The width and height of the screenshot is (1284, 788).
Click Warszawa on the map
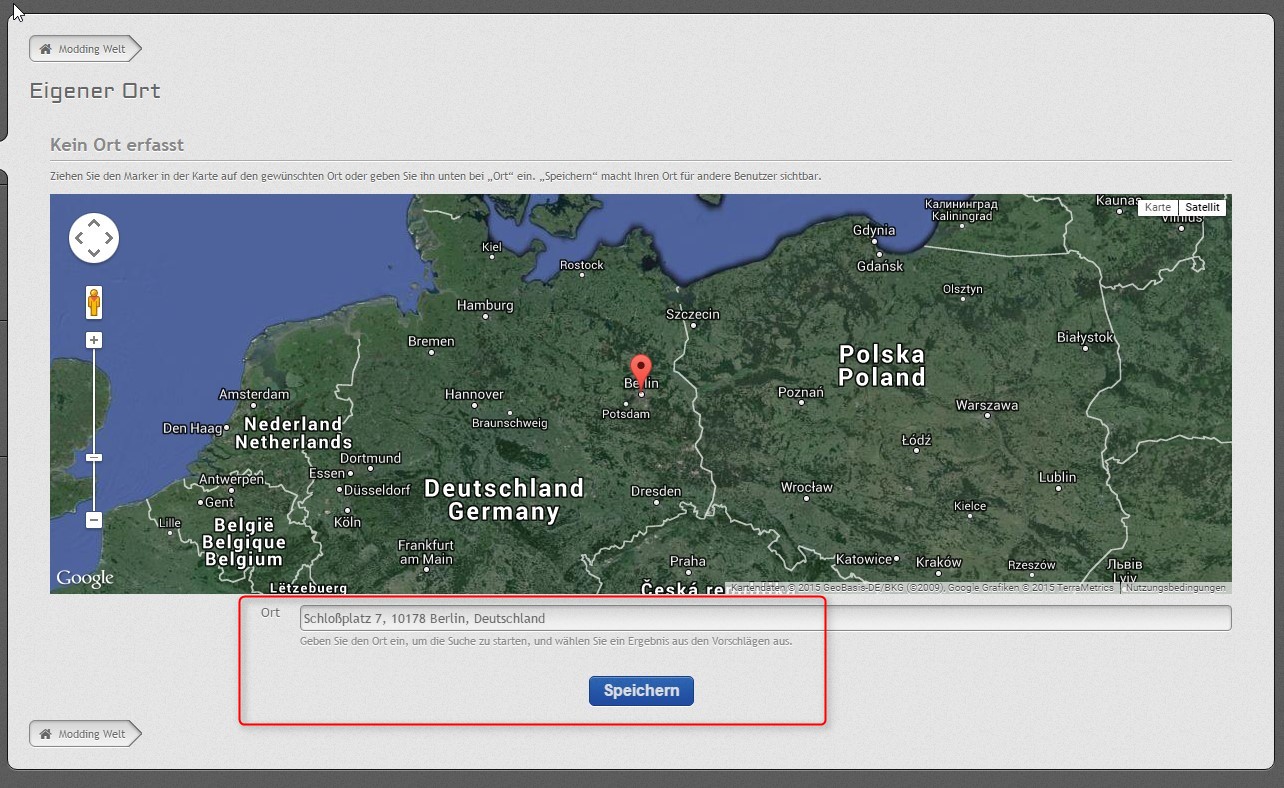click(986, 406)
